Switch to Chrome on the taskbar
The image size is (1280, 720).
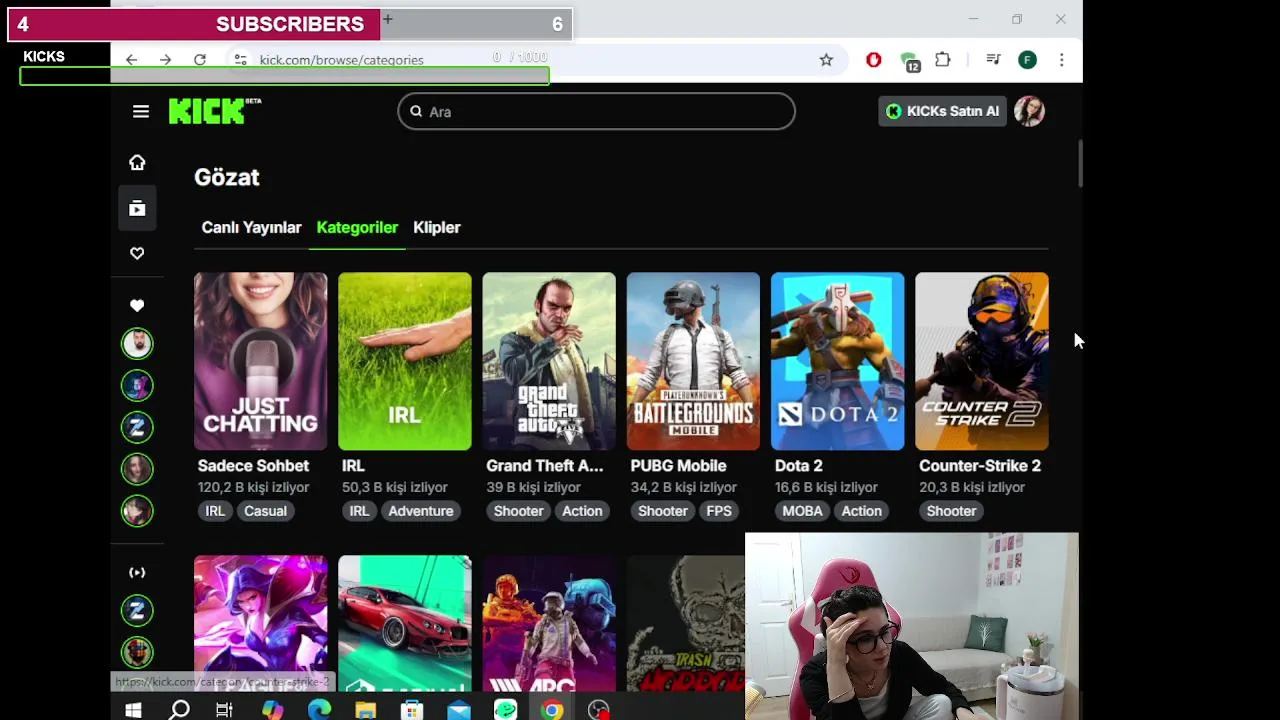click(x=552, y=710)
